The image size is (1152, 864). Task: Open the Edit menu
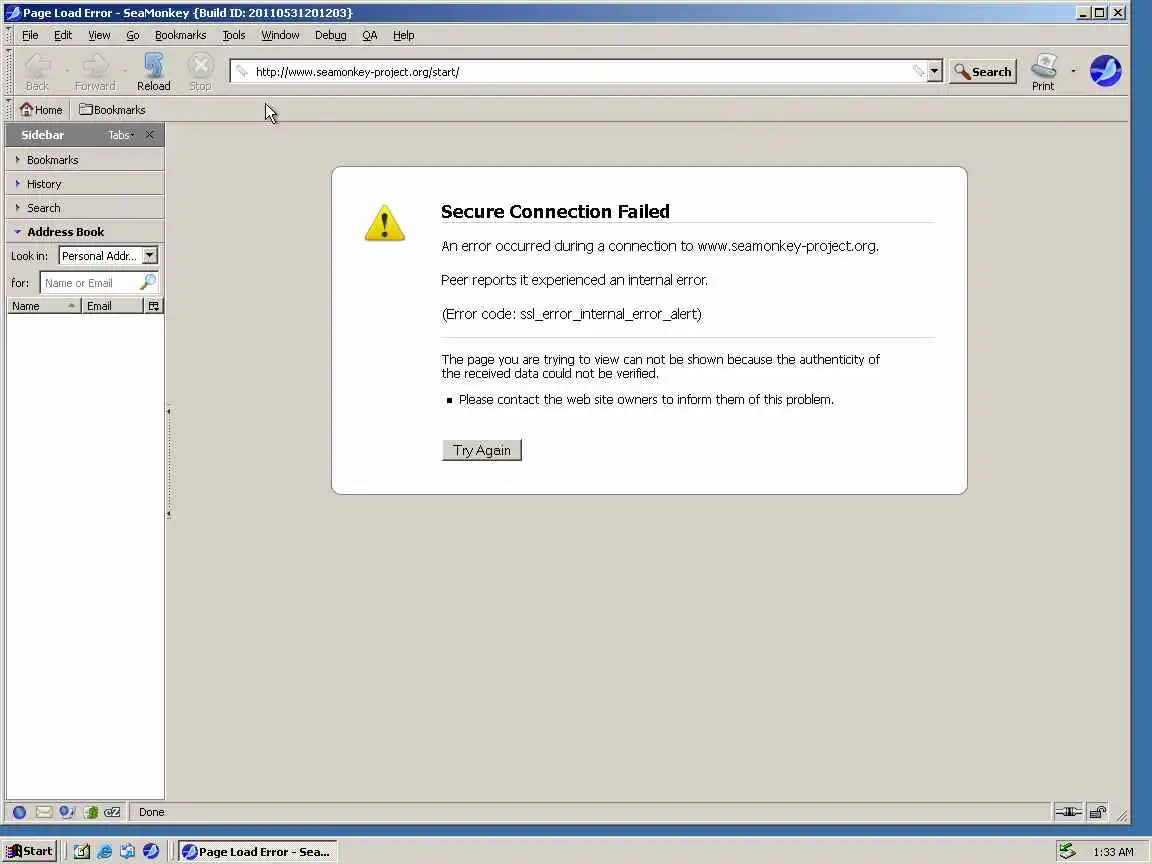click(63, 35)
